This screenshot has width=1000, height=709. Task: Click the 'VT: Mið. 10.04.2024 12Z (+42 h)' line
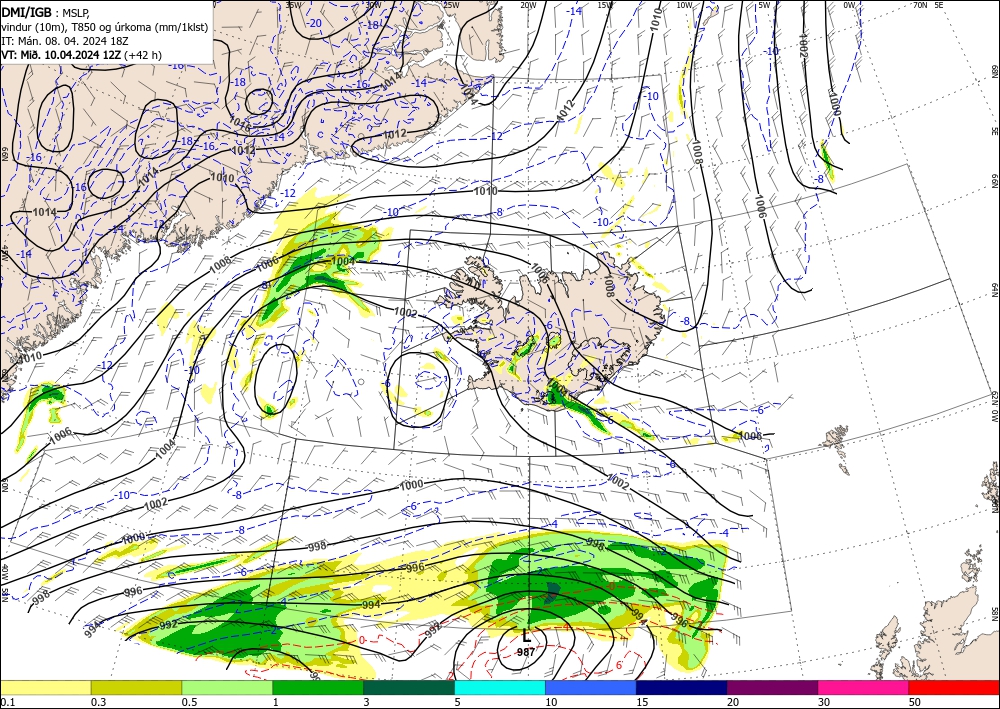pyautogui.click(x=82, y=55)
